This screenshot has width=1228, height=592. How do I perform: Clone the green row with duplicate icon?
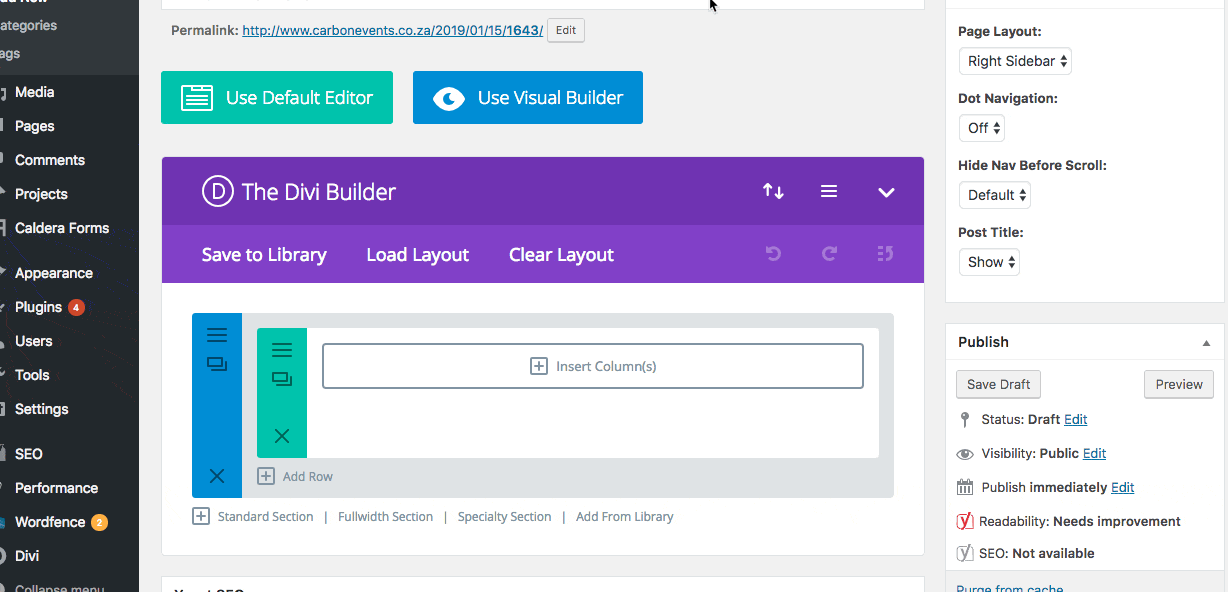click(x=282, y=380)
